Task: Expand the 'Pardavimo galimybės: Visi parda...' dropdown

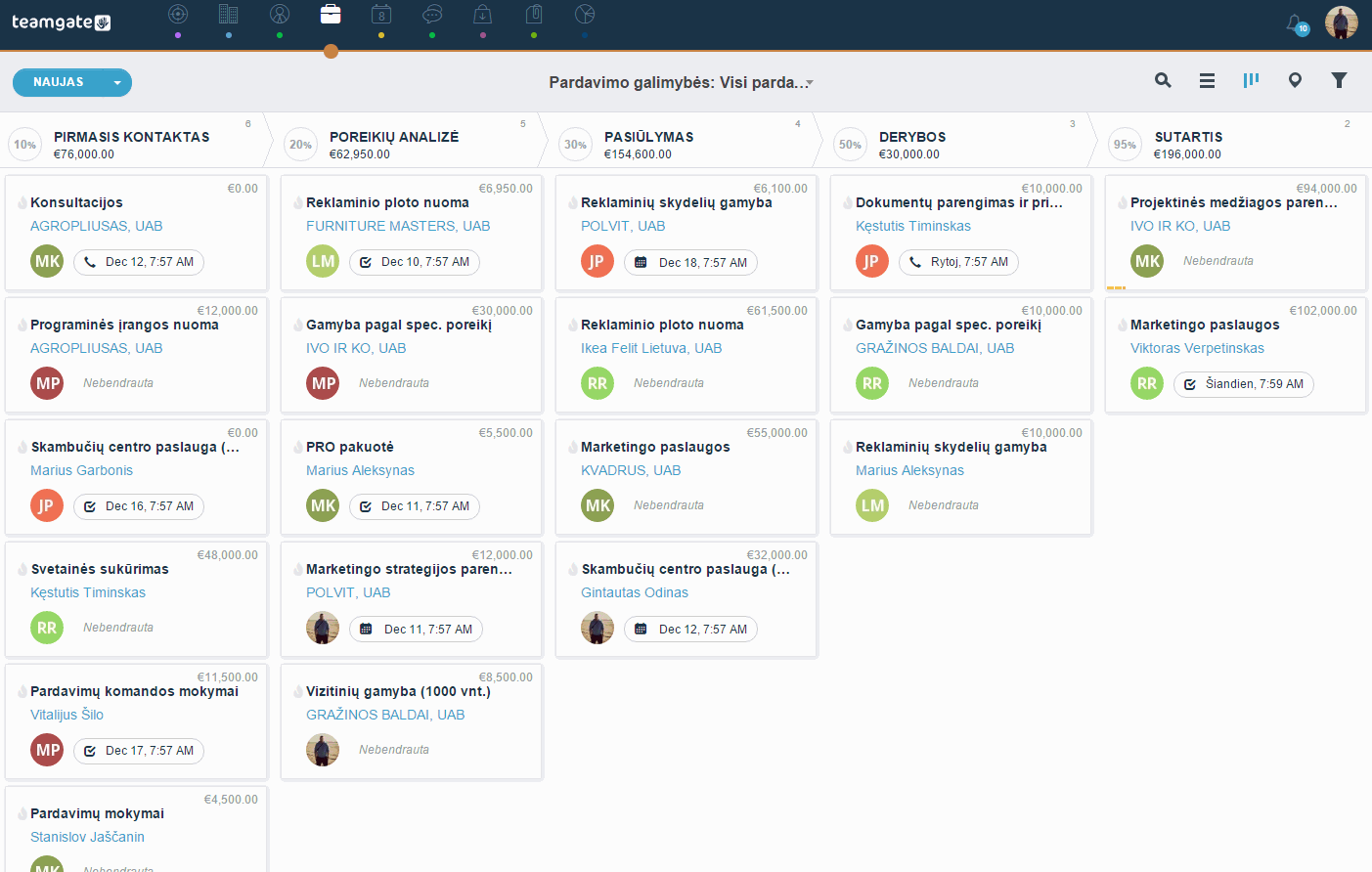Action: (681, 82)
